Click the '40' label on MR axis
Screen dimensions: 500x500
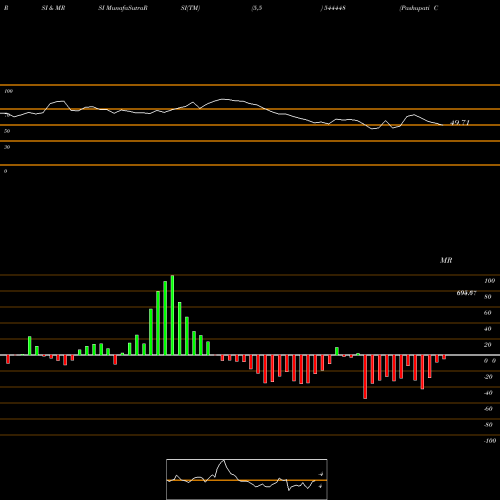pos(488,329)
